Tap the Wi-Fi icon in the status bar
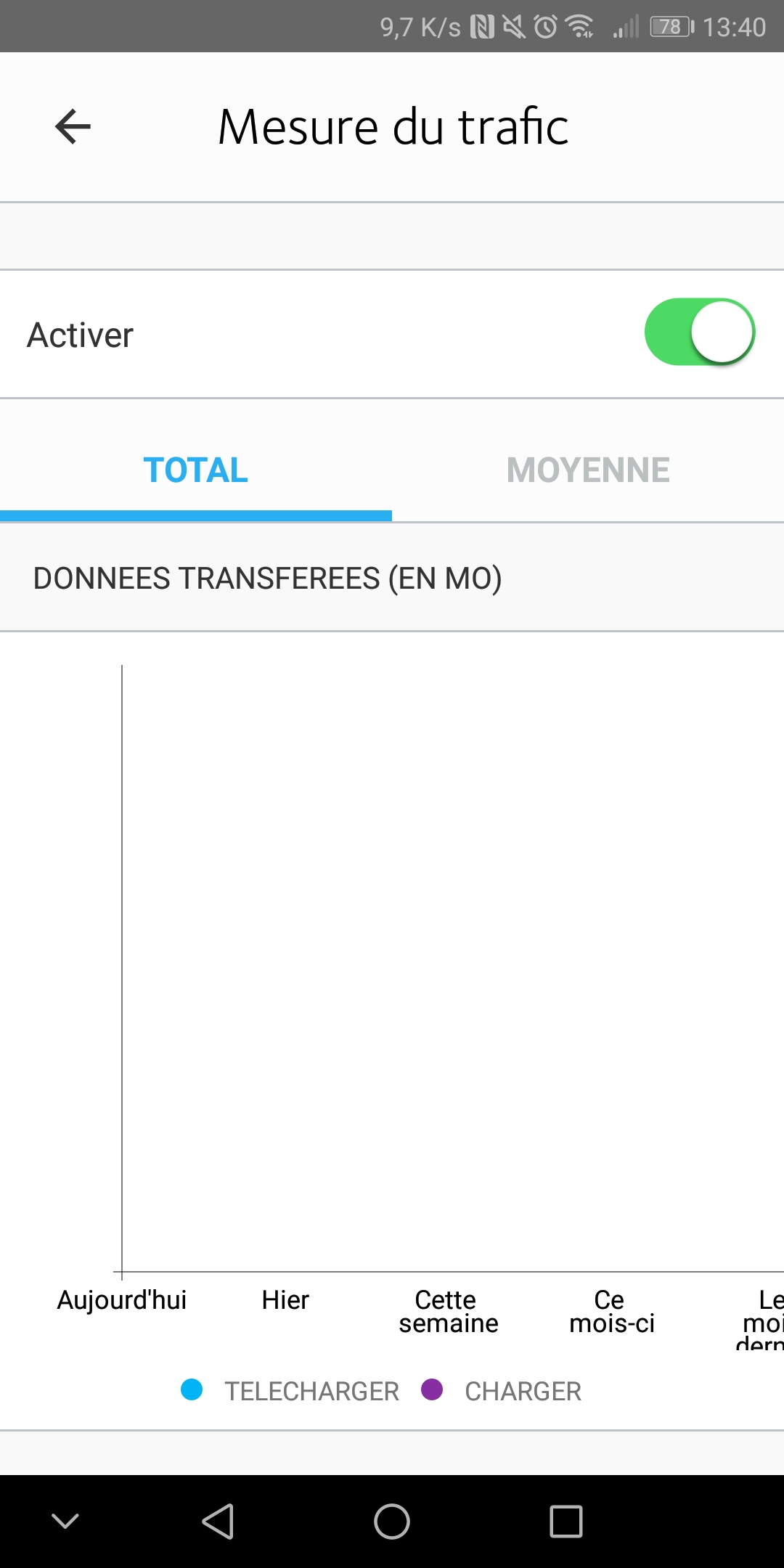Viewport: 784px width, 1568px height. coord(579,26)
